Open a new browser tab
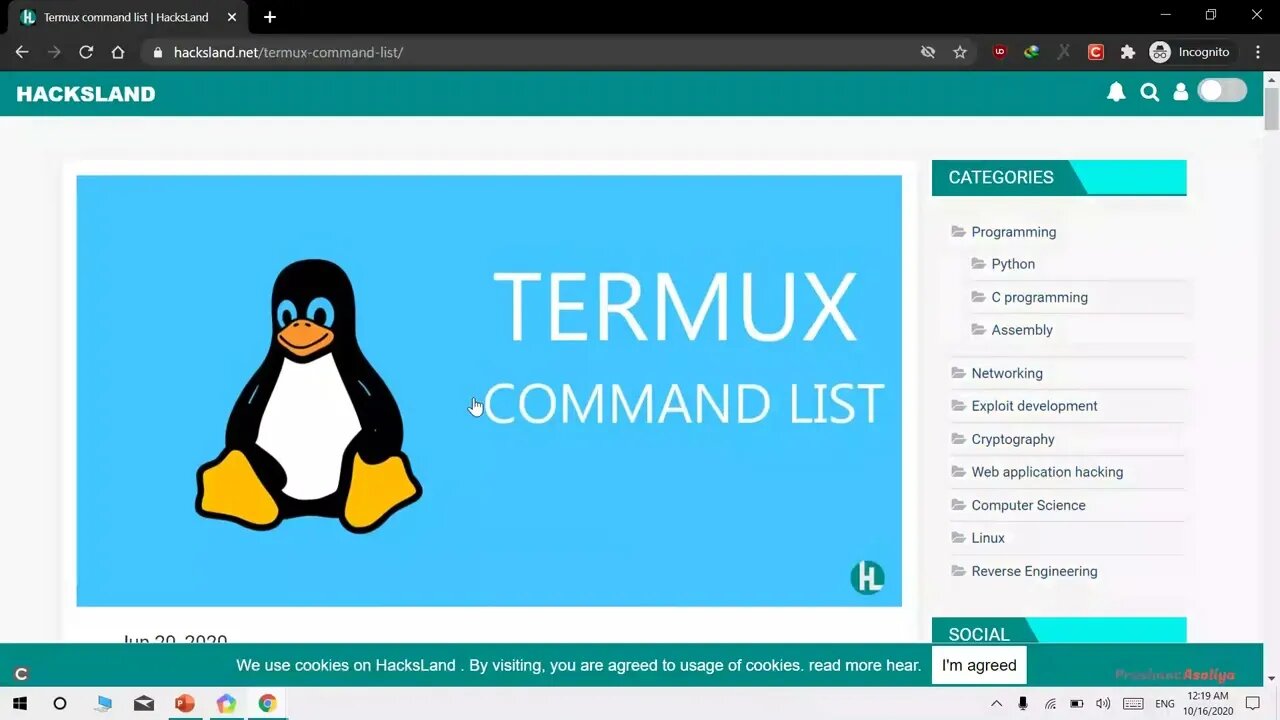This screenshot has height=720, width=1280. click(x=270, y=17)
